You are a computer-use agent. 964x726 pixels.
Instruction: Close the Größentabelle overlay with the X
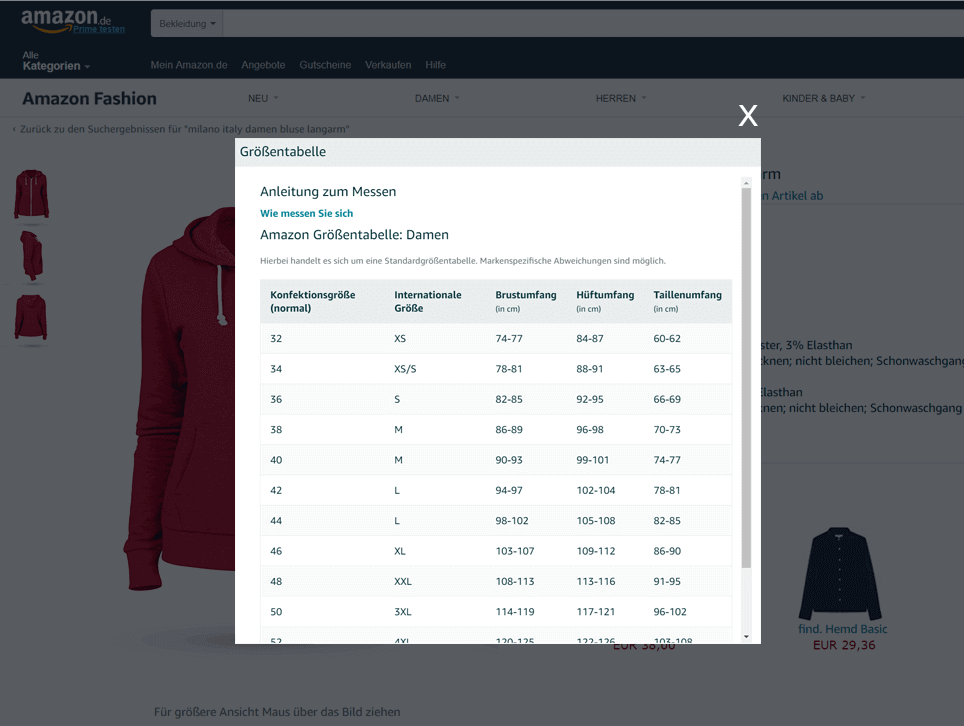[x=748, y=116]
